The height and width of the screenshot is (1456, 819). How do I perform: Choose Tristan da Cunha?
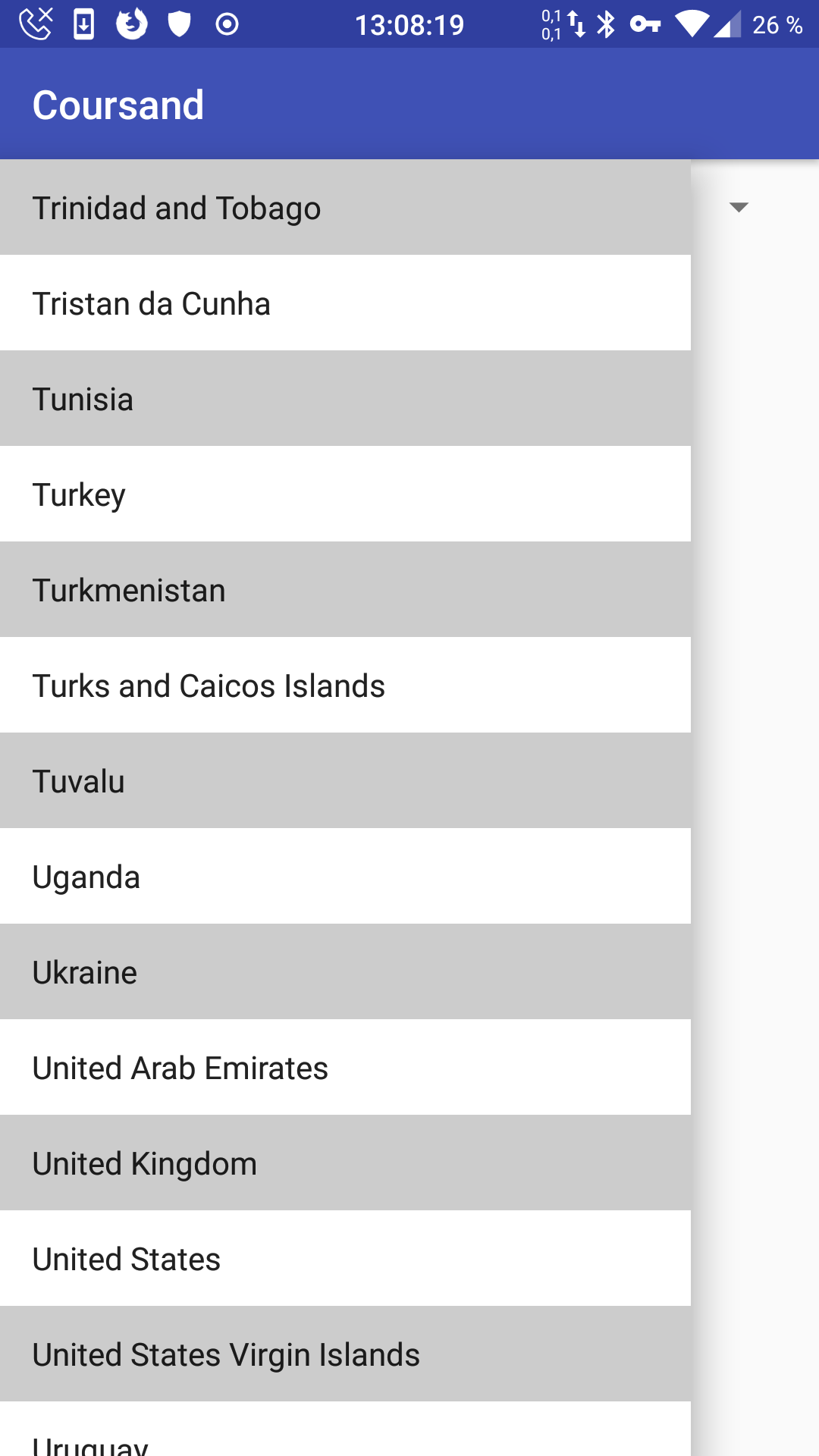tap(345, 303)
